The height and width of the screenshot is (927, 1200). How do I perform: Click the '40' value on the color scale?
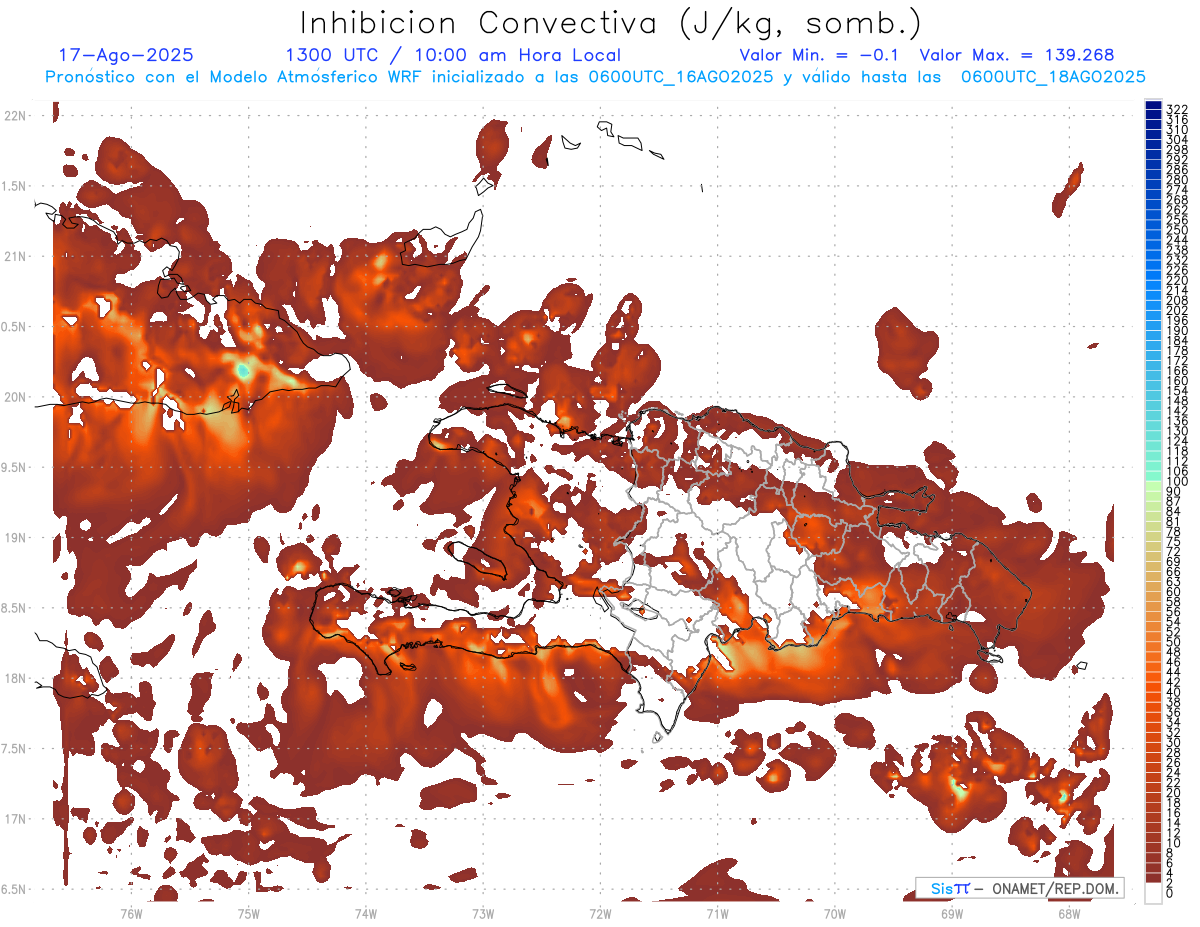(1174, 693)
